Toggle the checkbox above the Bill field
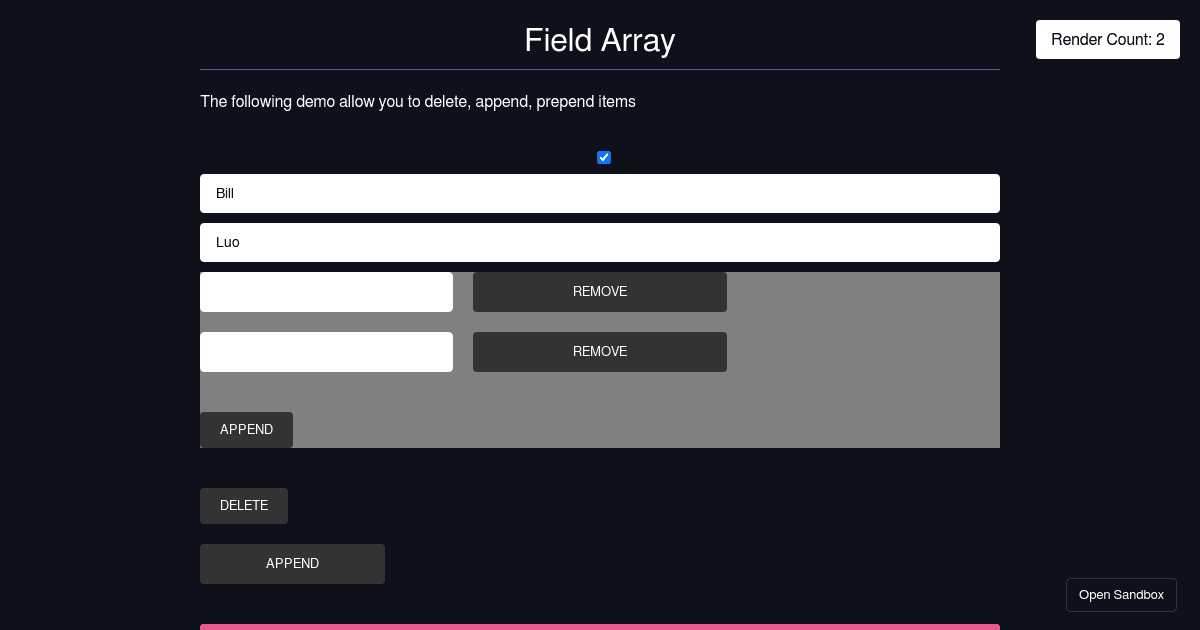Image resolution: width=1200 pixels, height=630 pixels. point(604,157)
